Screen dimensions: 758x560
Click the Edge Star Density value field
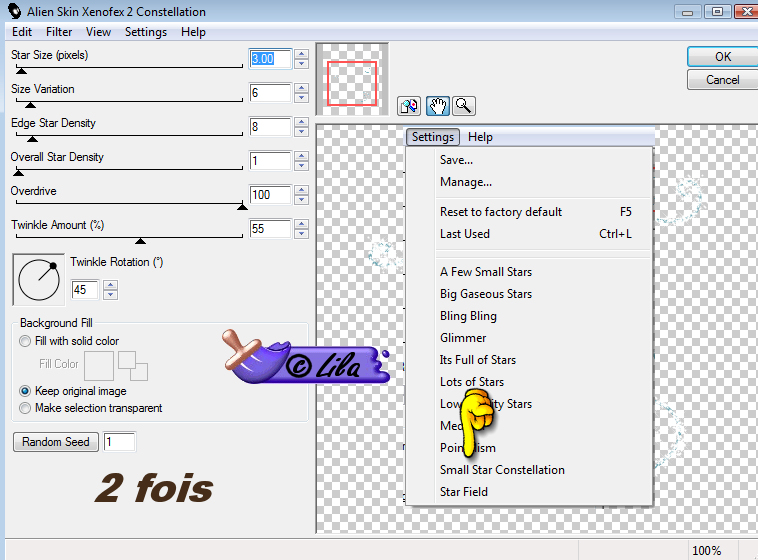click(x=270, y=127)
